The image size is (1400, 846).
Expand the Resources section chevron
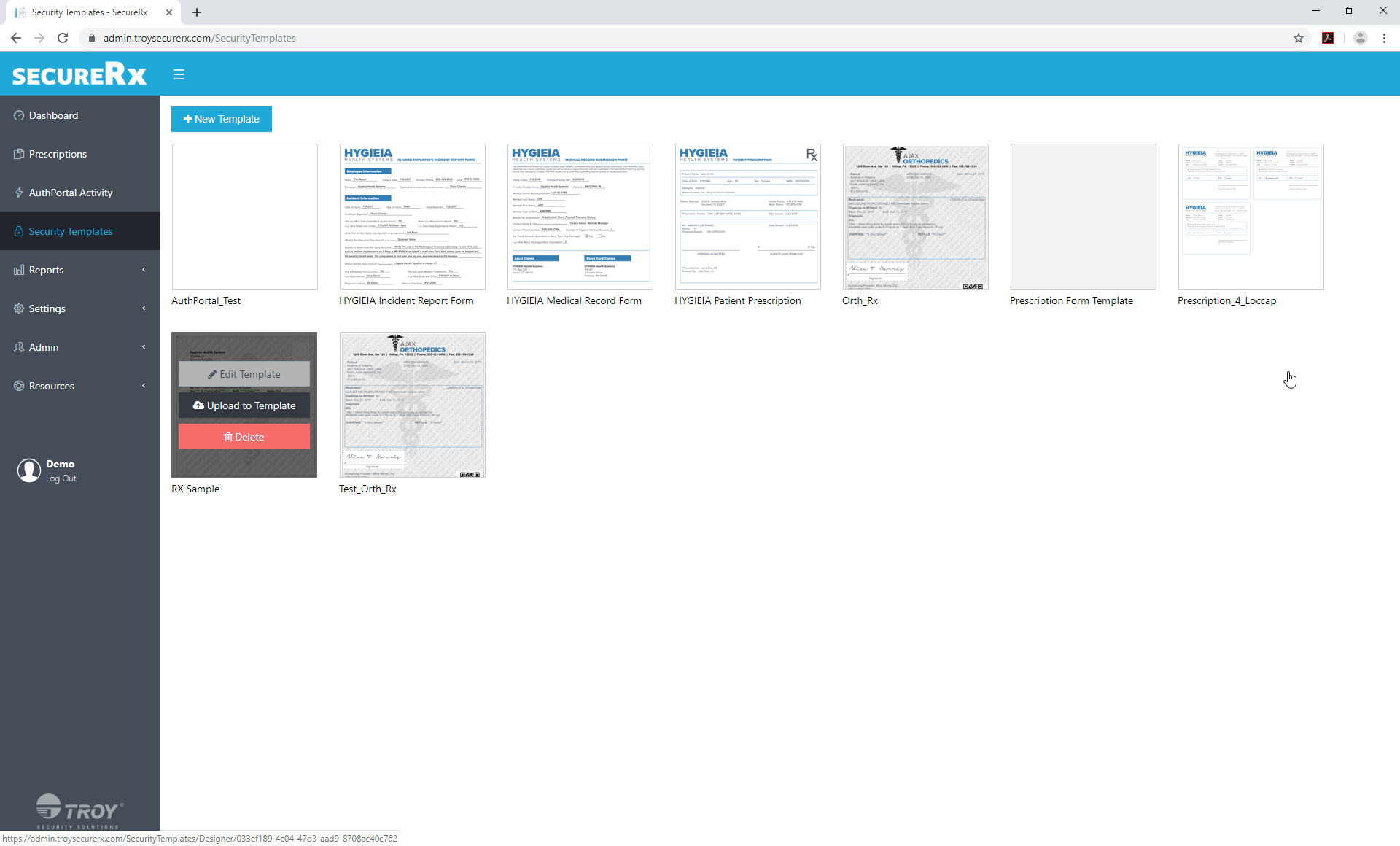point(144,386)
